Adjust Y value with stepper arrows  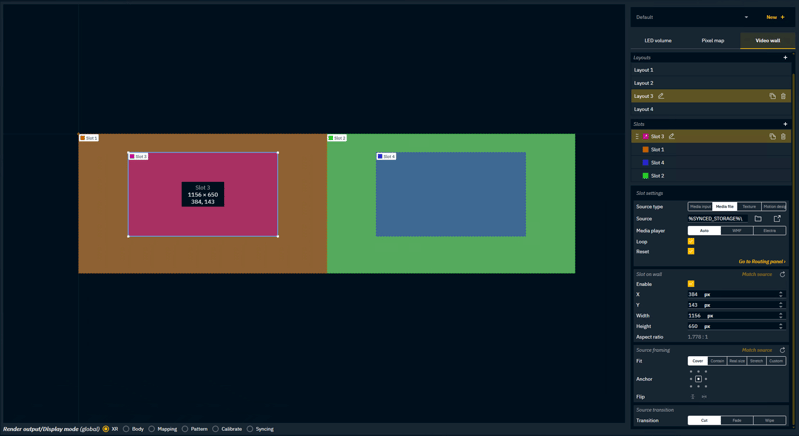781,305
